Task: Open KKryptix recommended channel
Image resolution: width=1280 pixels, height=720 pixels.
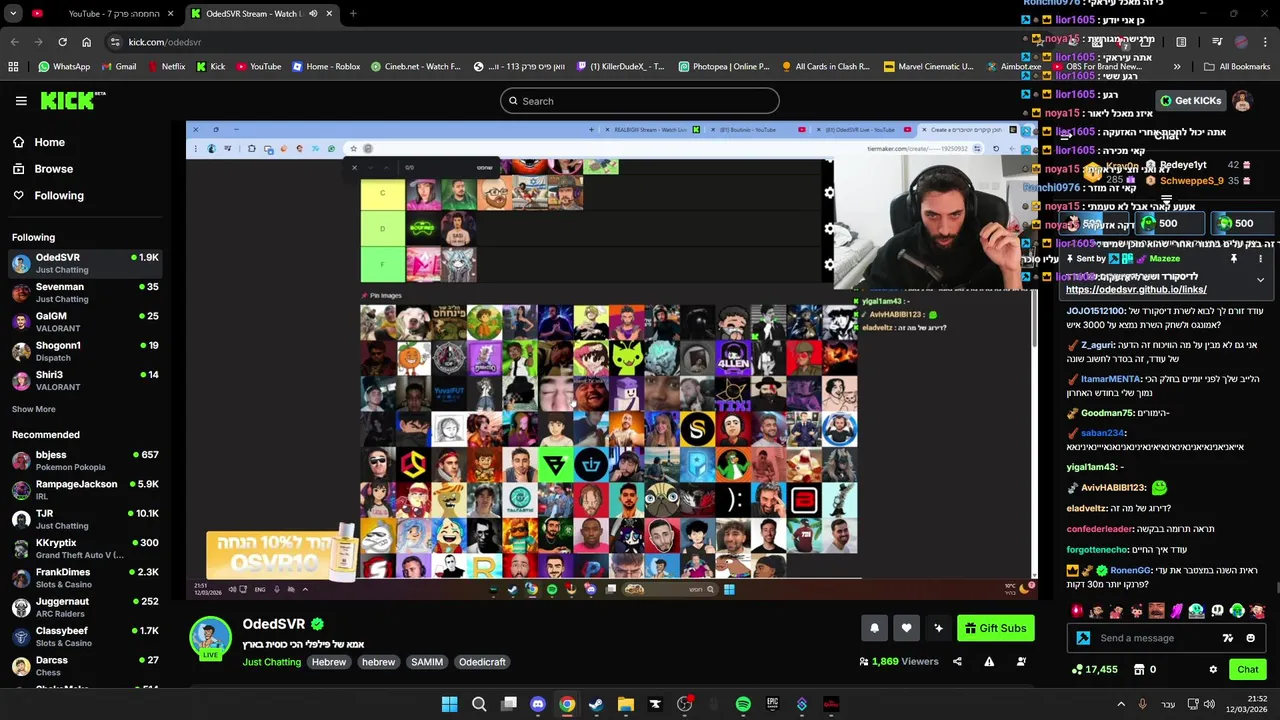Action: pos(84,549)
